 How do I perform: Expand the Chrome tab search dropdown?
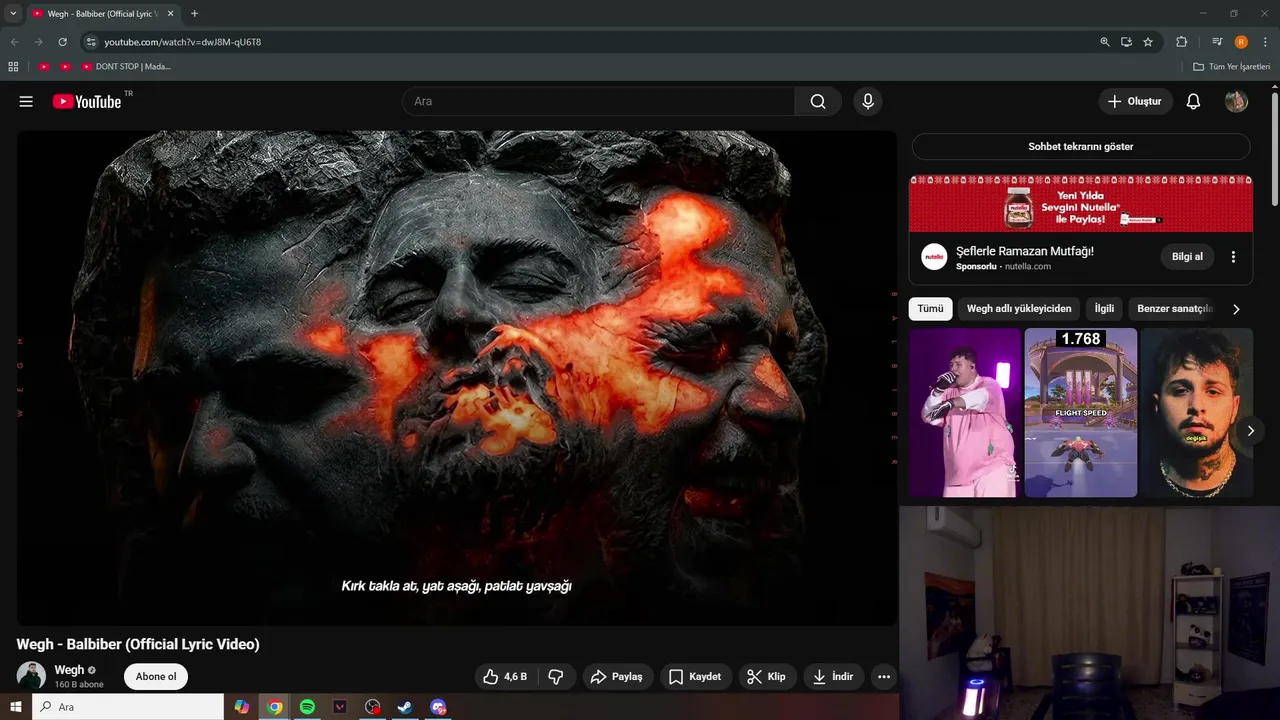pyautogui.click(x=13, y=14)
